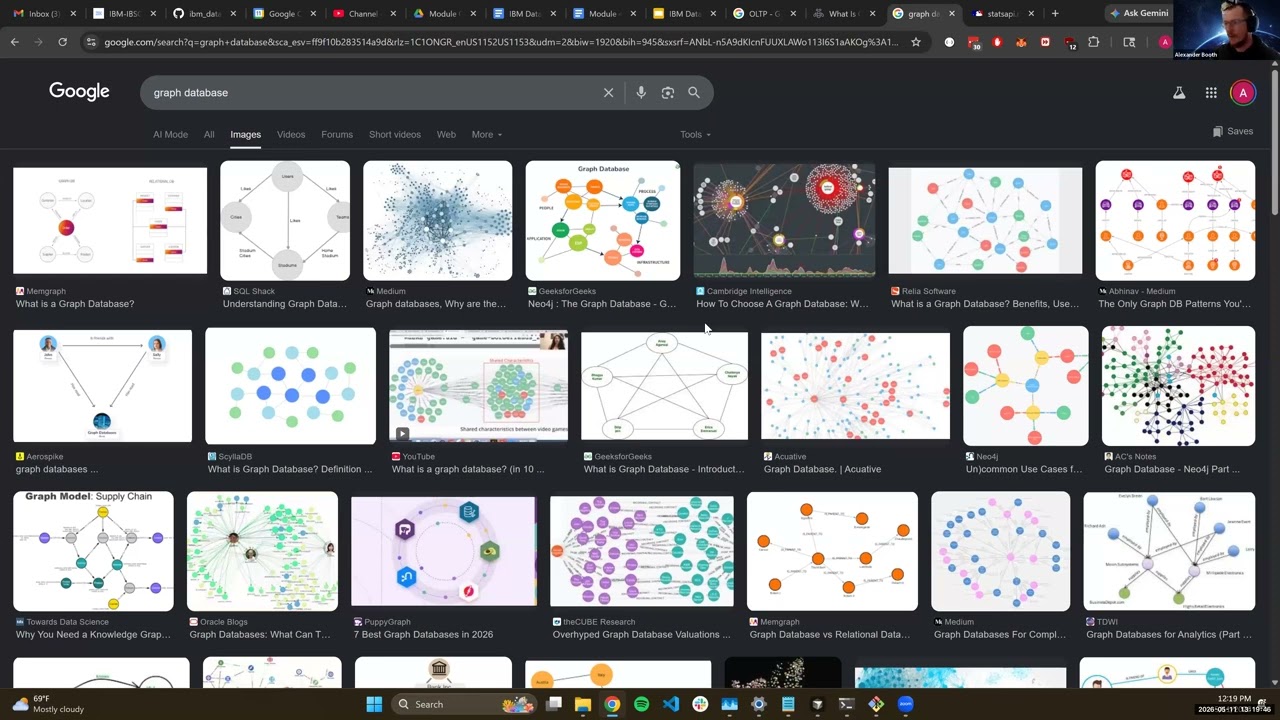This screenshot has width=1280, height=720.
Task: Open Search Labs flask icon
Action: pyautogui.click(x=1179, y=93)
